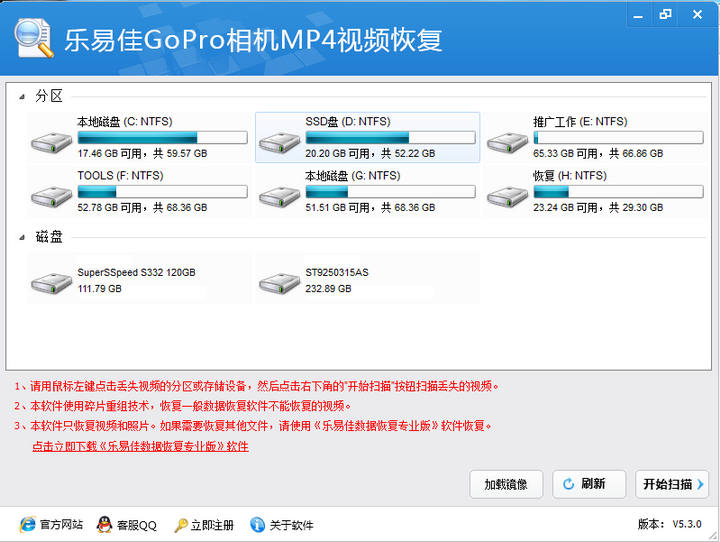
Task: Click the window title 乐易佳GoPro相机MP4视频恢复
Action: pyautogui.click(x=253, y=40)
